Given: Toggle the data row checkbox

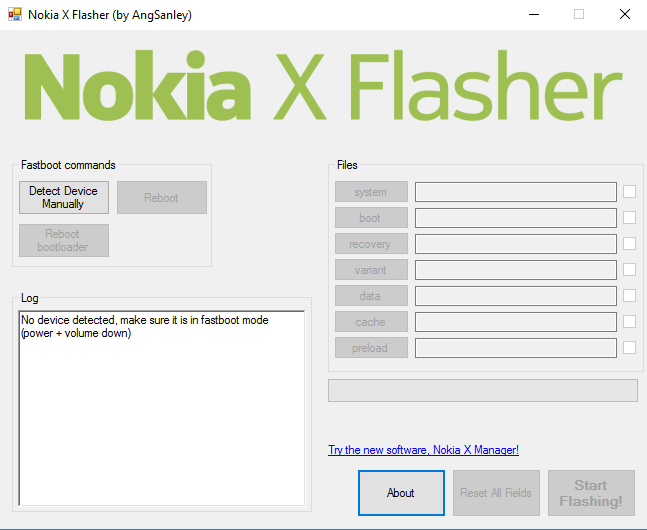Looking at the screenshot, I should pos(629,296).
